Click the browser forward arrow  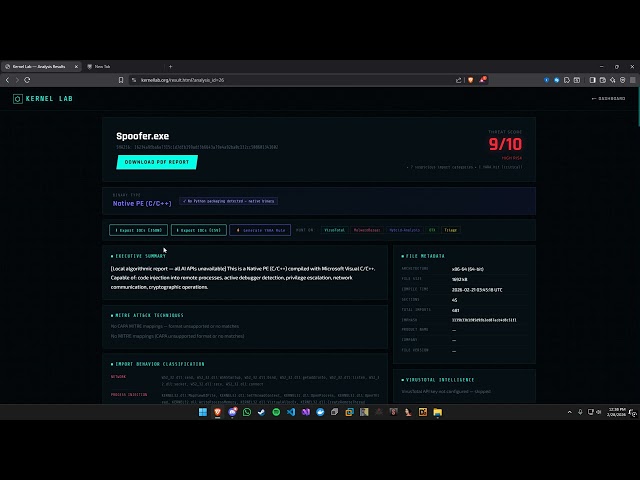17,80
